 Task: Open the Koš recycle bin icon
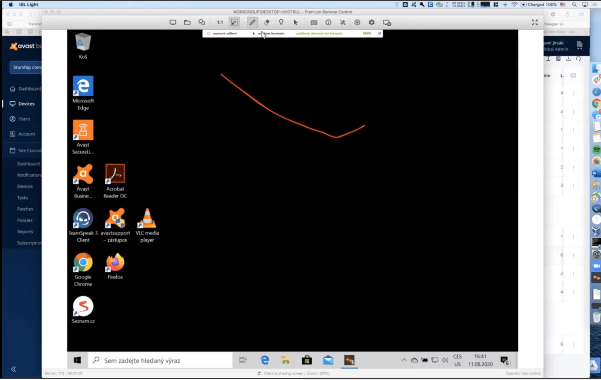(x=83, y=46)
